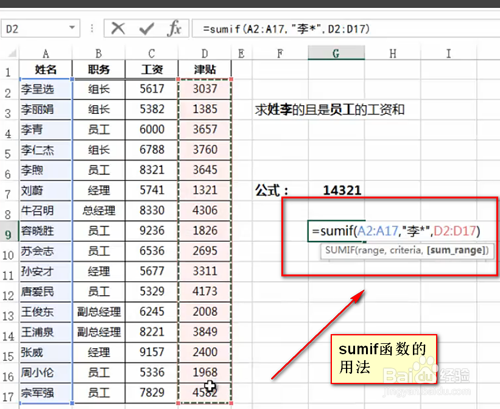Select name cell 李仁杰
The width and height of the screenshot is (500, 409).
point(46,150)
